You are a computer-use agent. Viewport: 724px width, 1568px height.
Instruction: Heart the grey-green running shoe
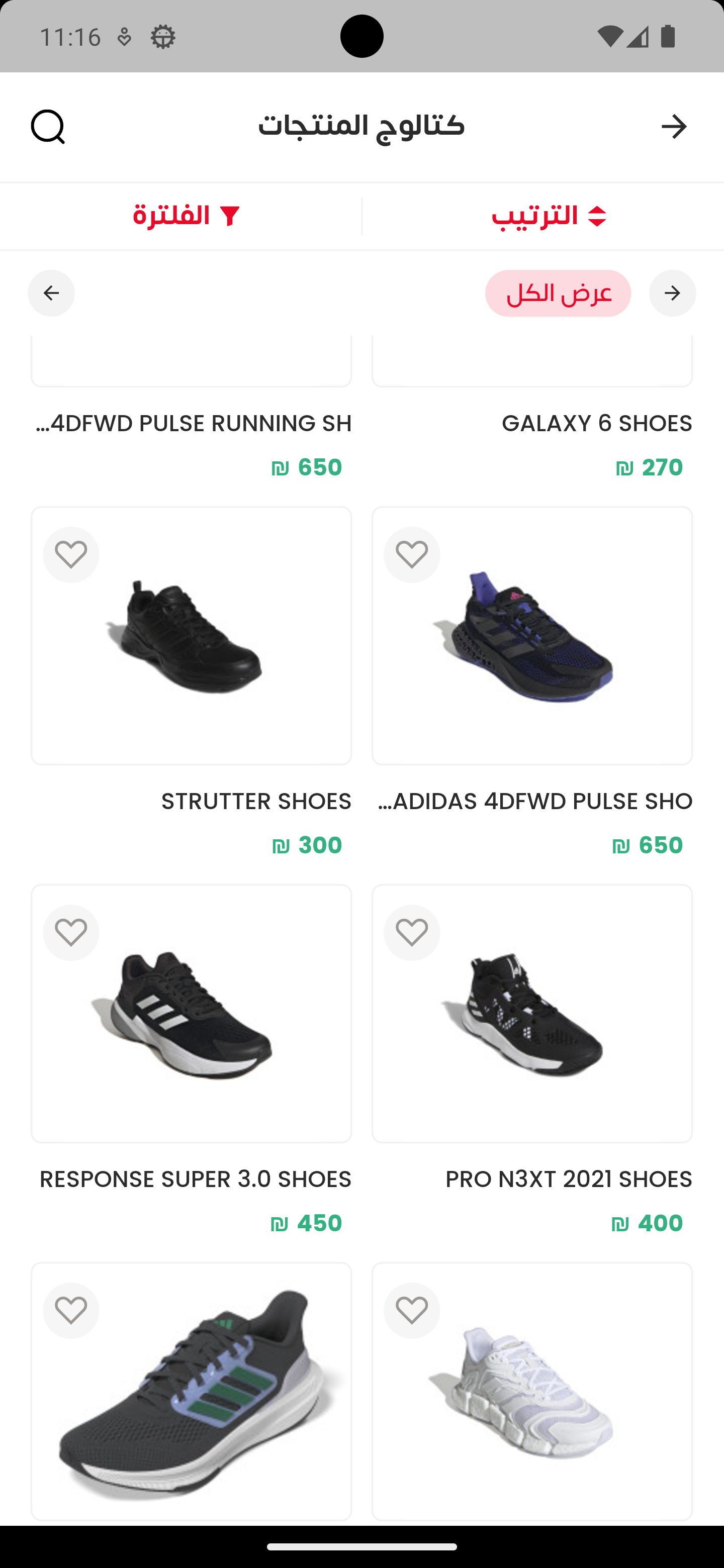(70, 1311)
